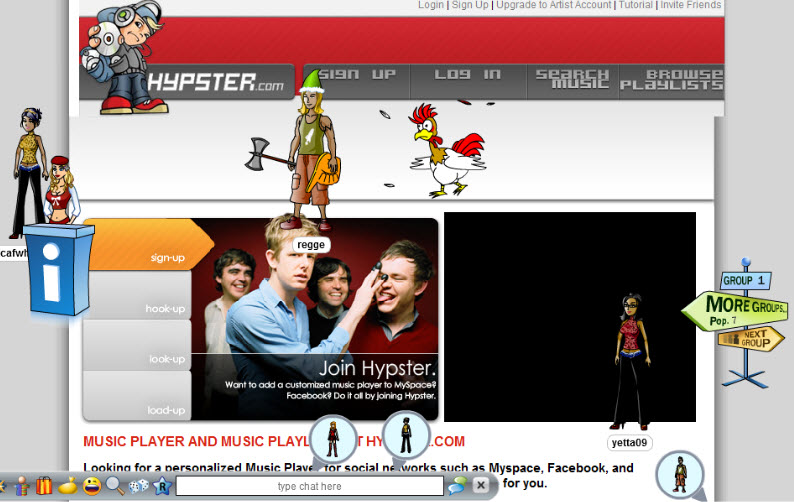Click the speech bubbles send chat icon
794x502 pixels.
(457, 485)
